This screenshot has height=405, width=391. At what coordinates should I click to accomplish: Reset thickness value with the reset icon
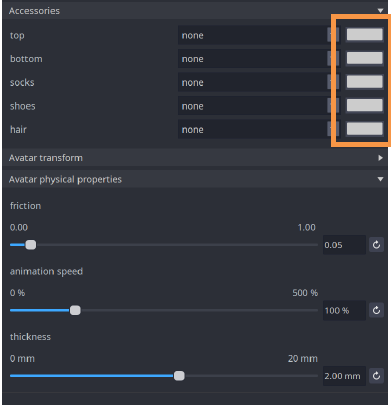pyautogui.click(x=376, y=376)
